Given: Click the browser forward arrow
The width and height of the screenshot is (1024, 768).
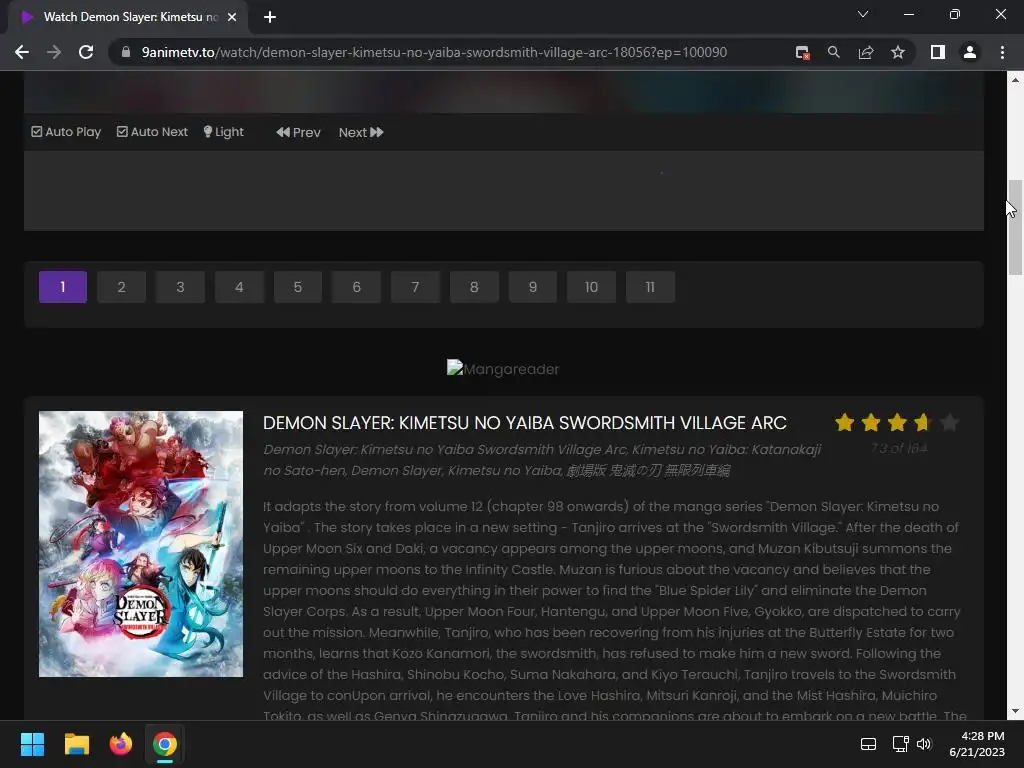Looking at the screenshot, I should [x=54, y=52].
